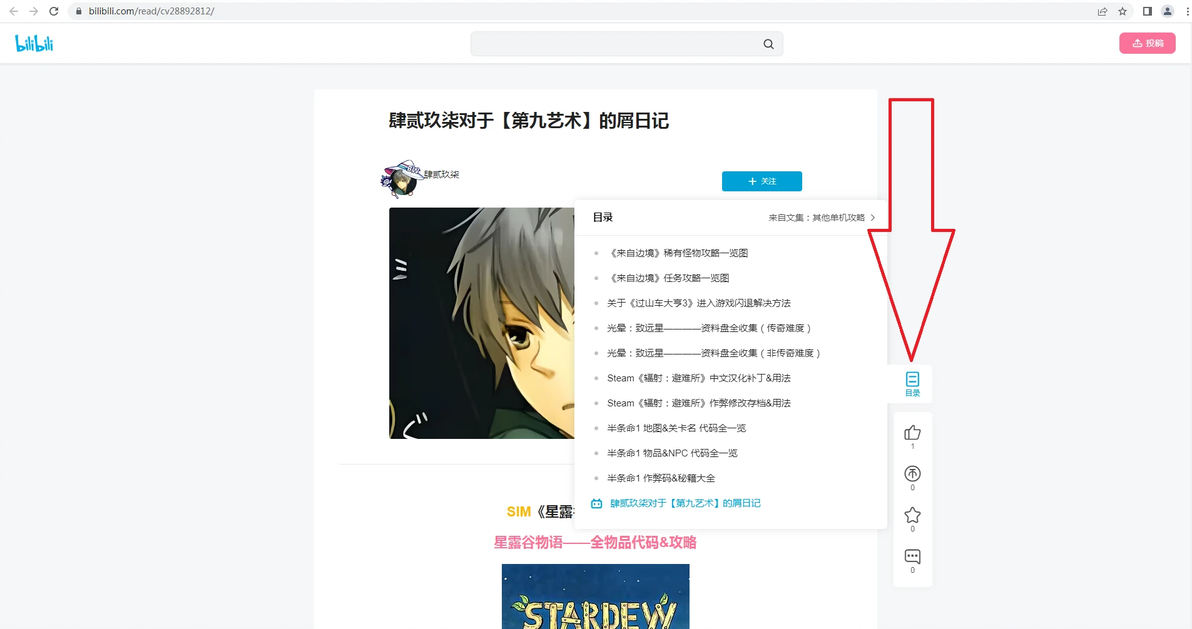Screen dimensions: 1192x629
Task: Click the Stardew Valley cover image
Action: [595, 596]
